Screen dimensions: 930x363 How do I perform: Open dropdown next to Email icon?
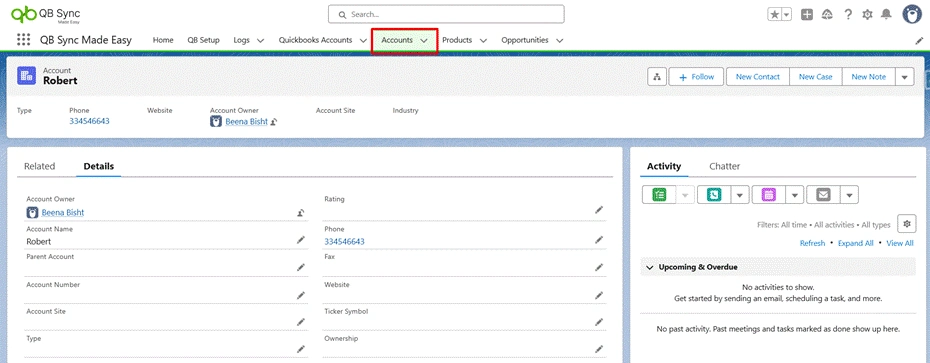click(x=849, y=195)
